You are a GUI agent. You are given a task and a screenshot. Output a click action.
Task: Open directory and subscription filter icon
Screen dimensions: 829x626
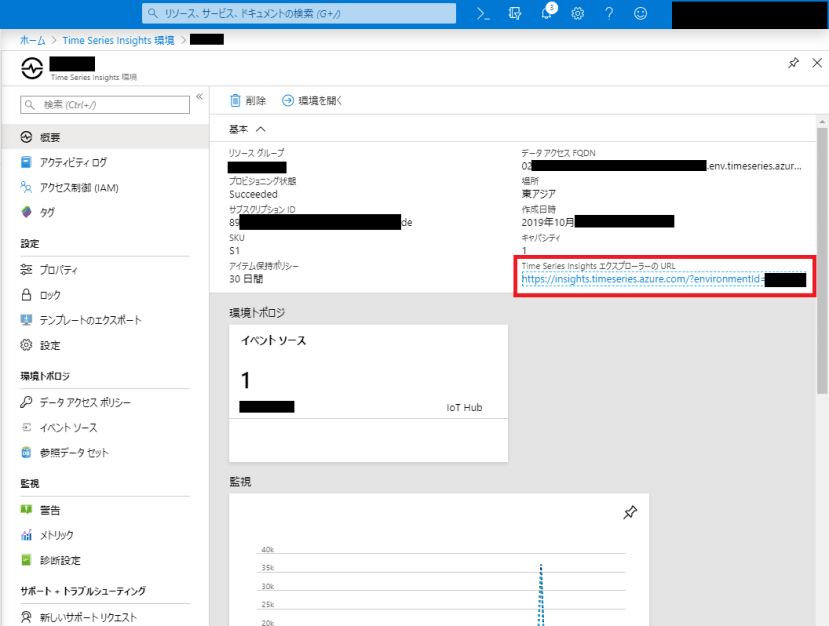[x=514, y=14]
